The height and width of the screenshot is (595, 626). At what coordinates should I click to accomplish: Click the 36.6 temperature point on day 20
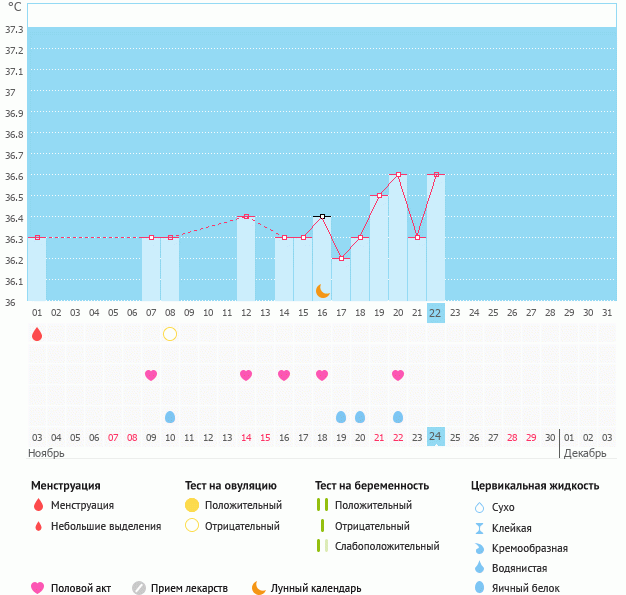click(398, 174)
